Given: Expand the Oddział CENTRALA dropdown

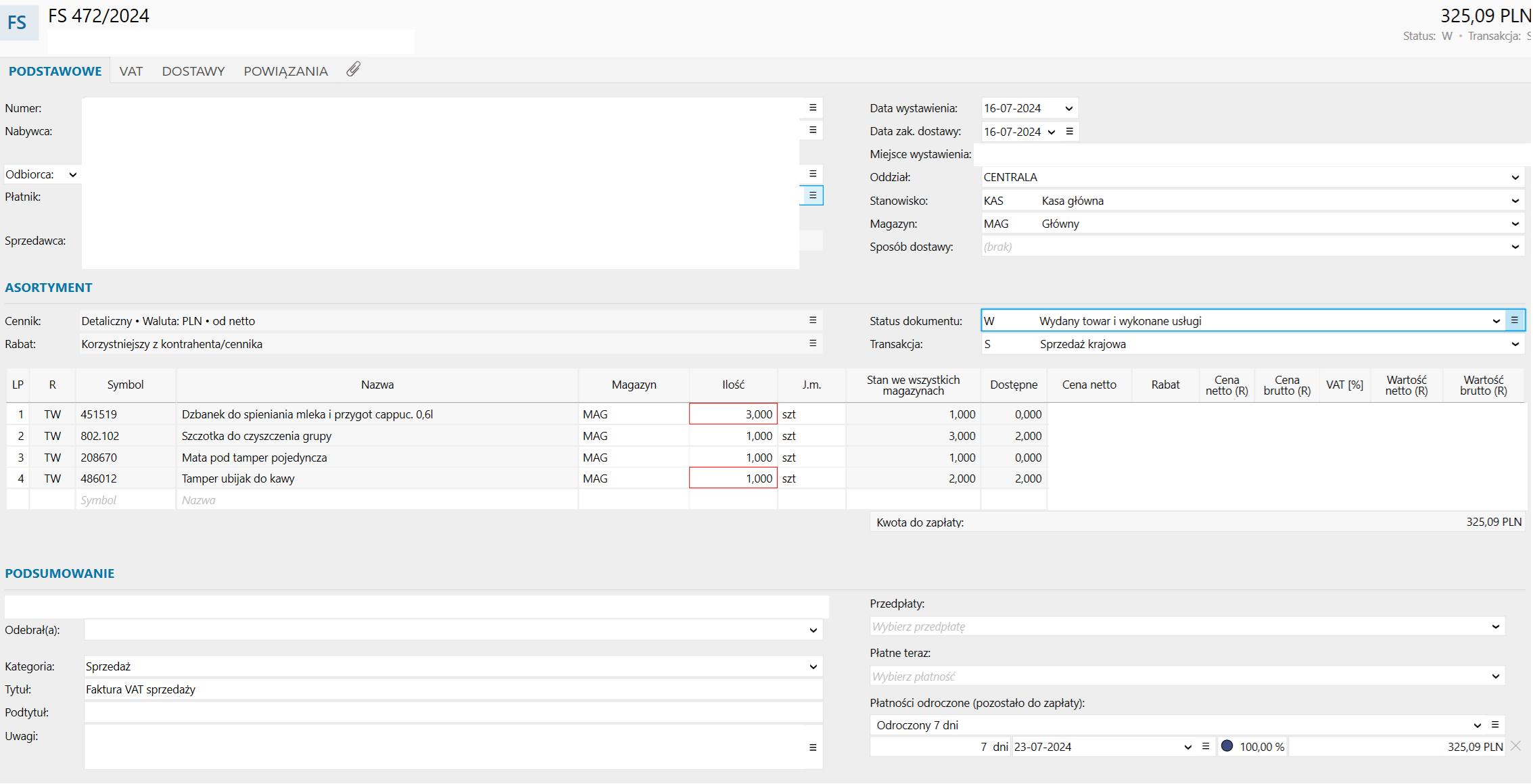Looking at the screenshot, I should (1515, 177).
